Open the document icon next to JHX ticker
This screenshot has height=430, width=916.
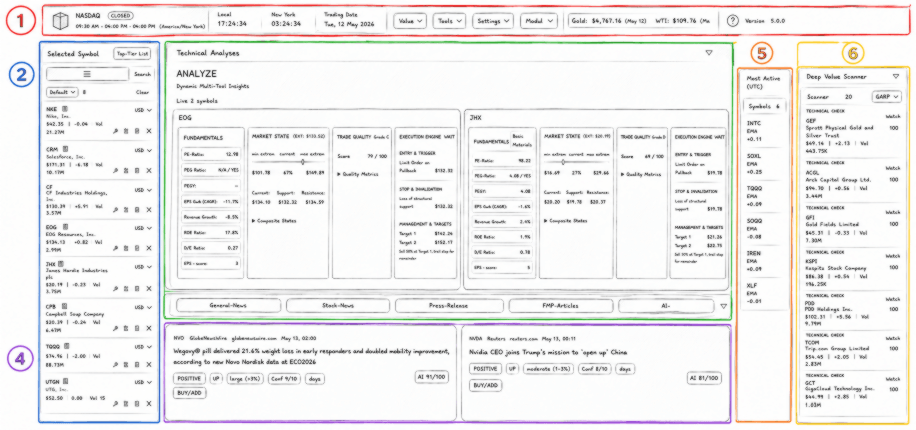point(61,263)
